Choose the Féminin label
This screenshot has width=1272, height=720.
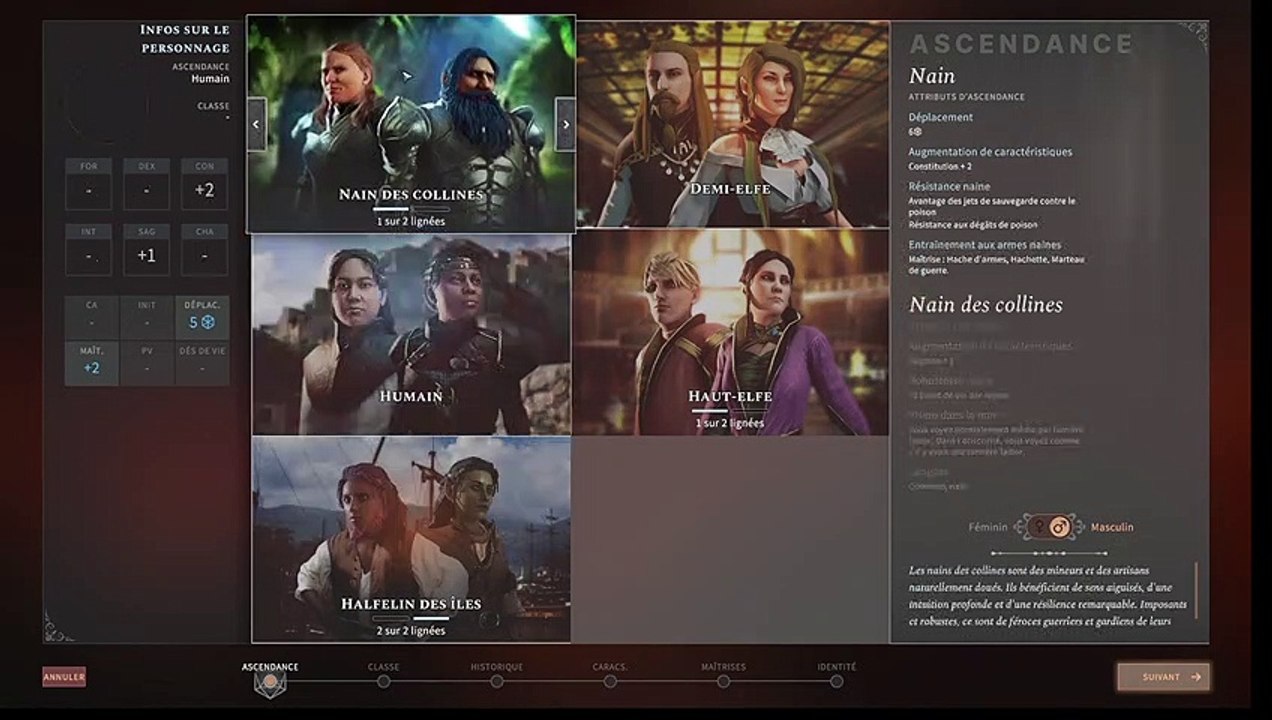click(x=988, y=527)
